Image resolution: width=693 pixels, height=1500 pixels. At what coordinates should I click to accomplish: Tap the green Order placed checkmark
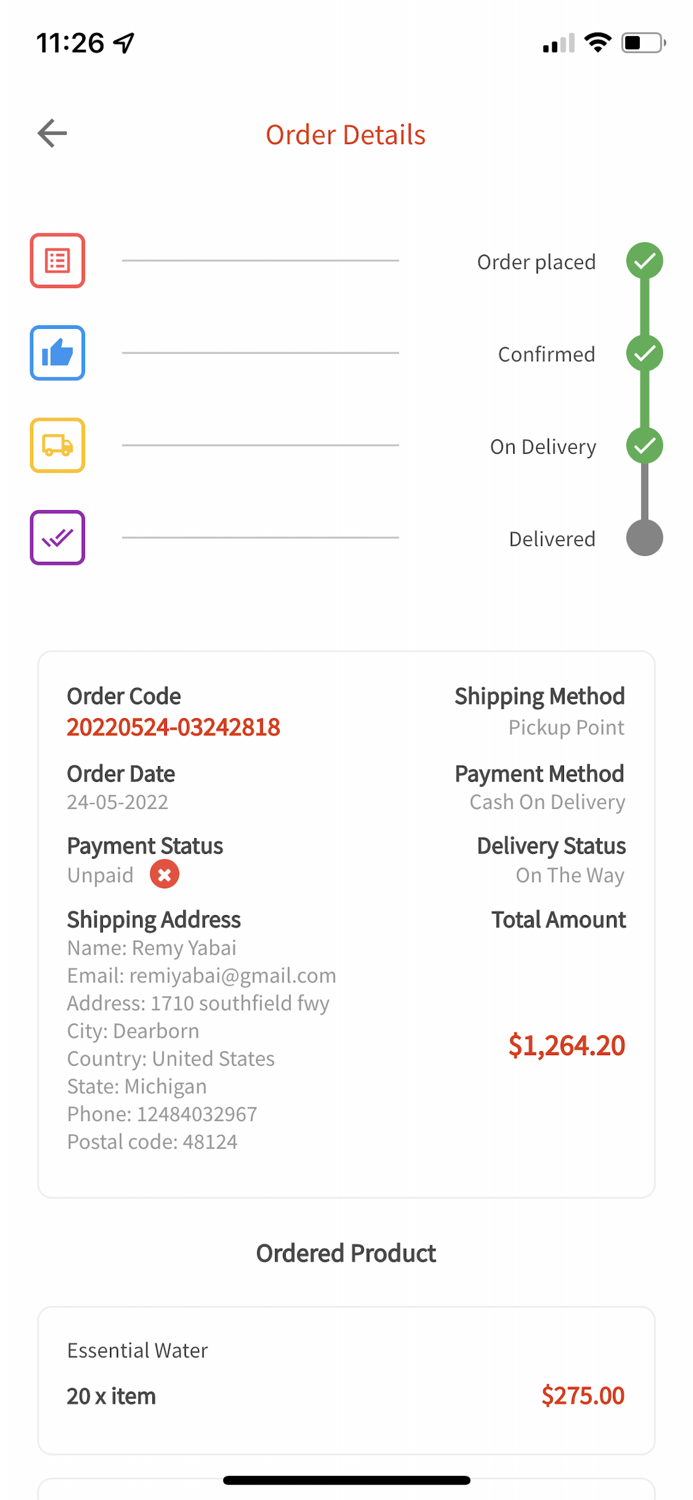click(645, 261)
